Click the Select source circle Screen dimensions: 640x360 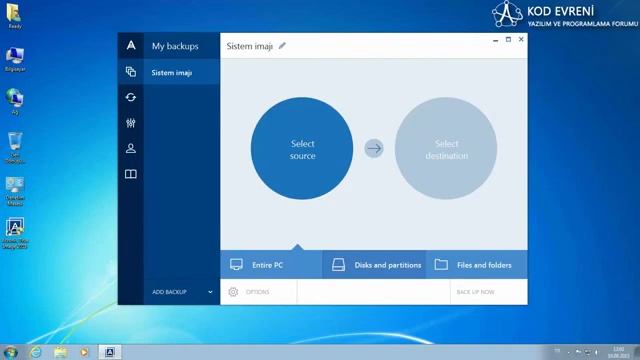(x=302, y=149)
